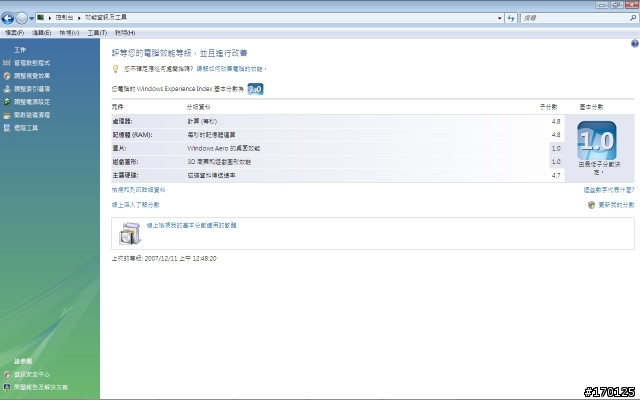This screenshot has height=400, width=640.
Task: Click the greyed Forward arrow button
Action: click(x=22, y=18)
